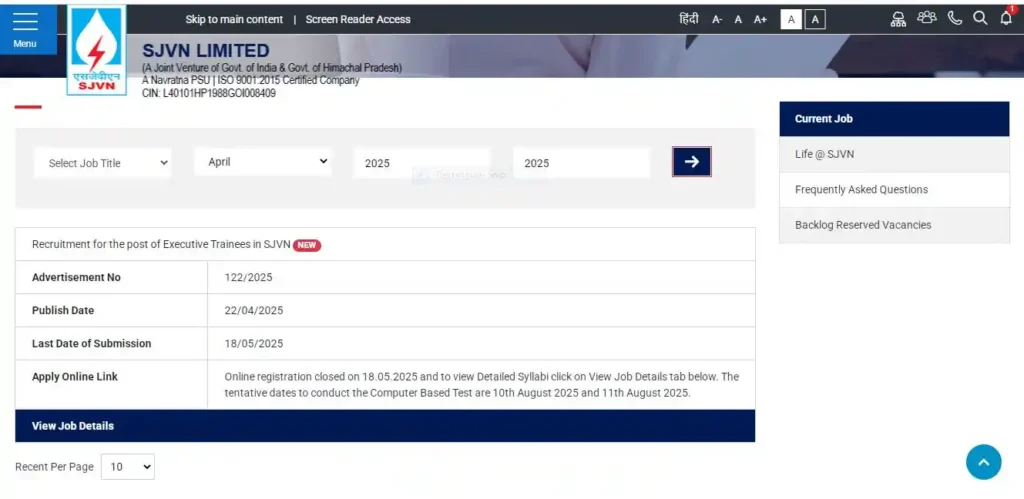This screenshot has width=1024, height=499.
Task: Click the online registration closed notice text
Action: pos(481,385)
